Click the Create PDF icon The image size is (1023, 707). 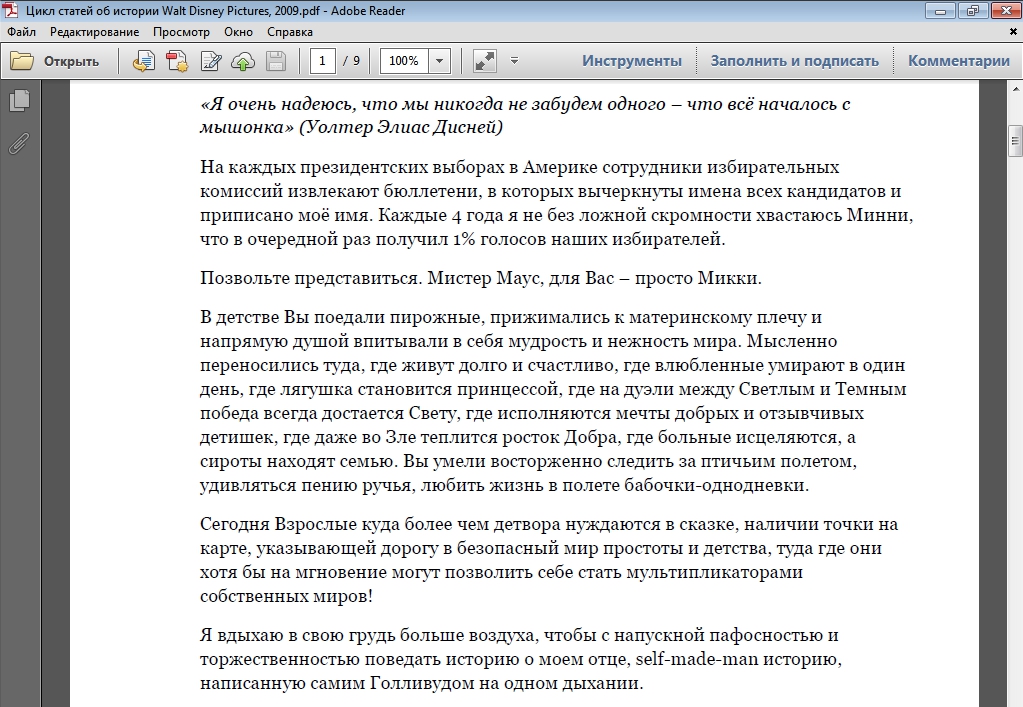pyautogui.click(x=177, y=61)
